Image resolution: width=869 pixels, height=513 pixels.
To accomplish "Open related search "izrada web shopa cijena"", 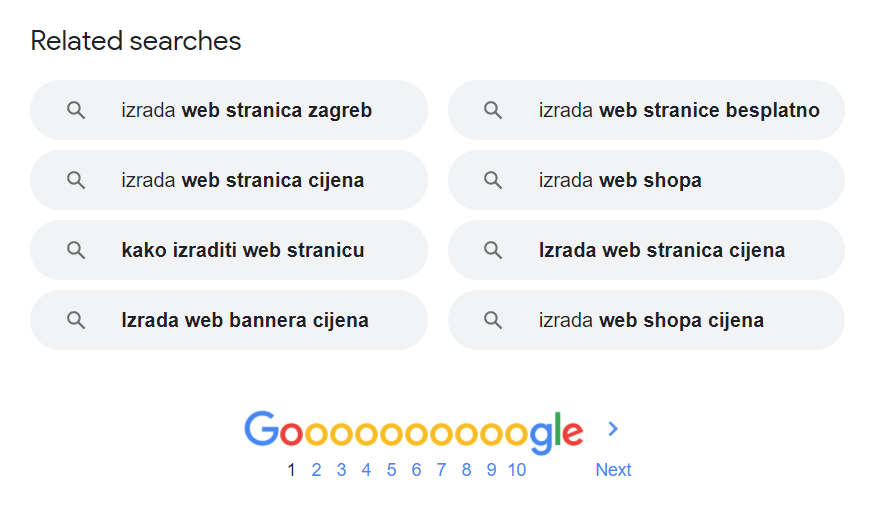I will click(x=650, y=320).
